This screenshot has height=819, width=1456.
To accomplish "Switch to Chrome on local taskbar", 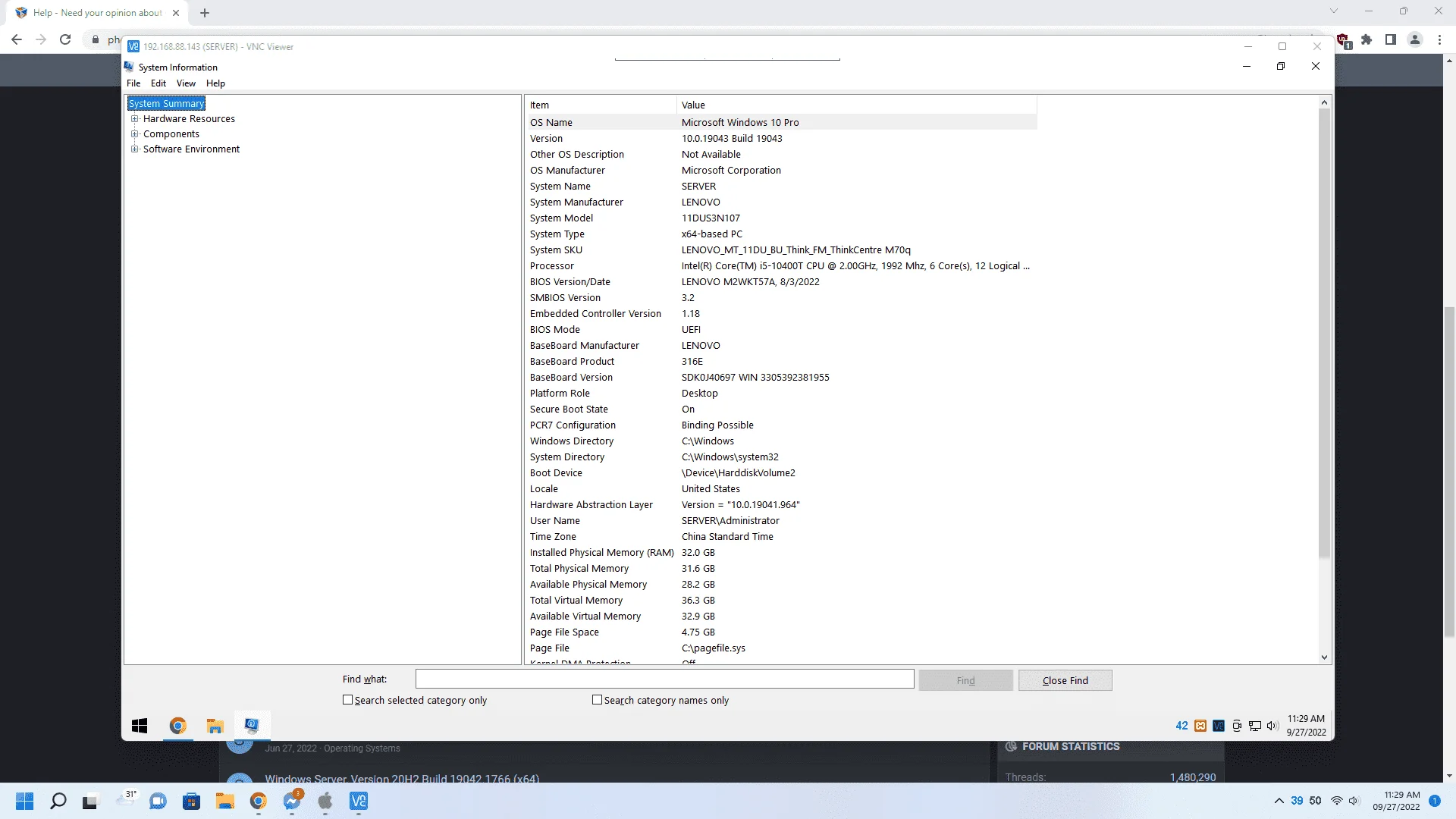I will tap(258, 801).
